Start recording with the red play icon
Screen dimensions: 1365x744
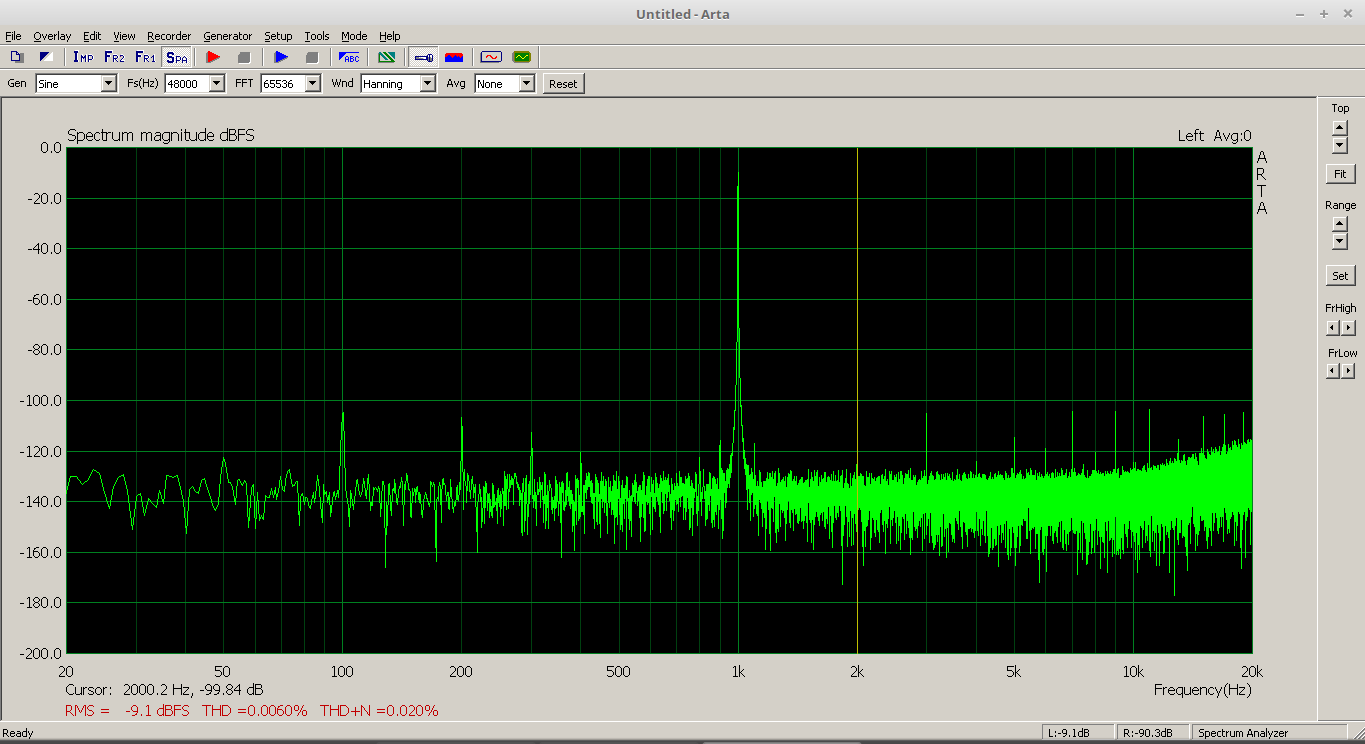(213, 57)
